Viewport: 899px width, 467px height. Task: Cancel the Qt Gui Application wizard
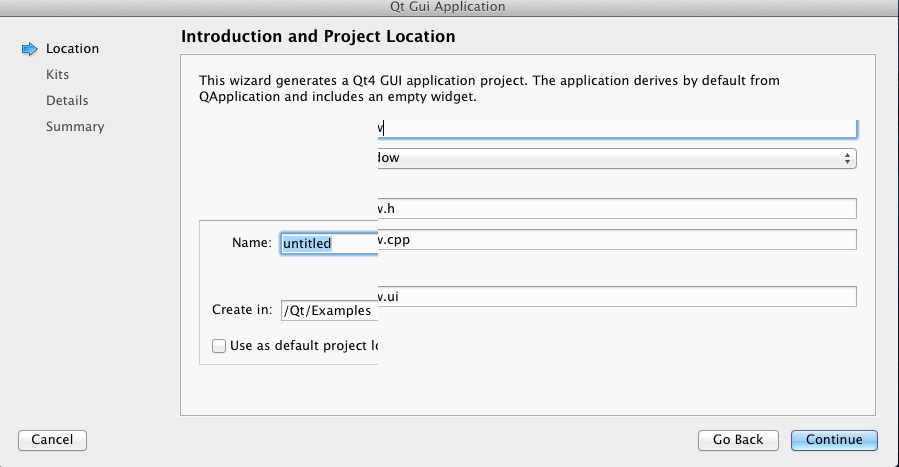[53, 440]
